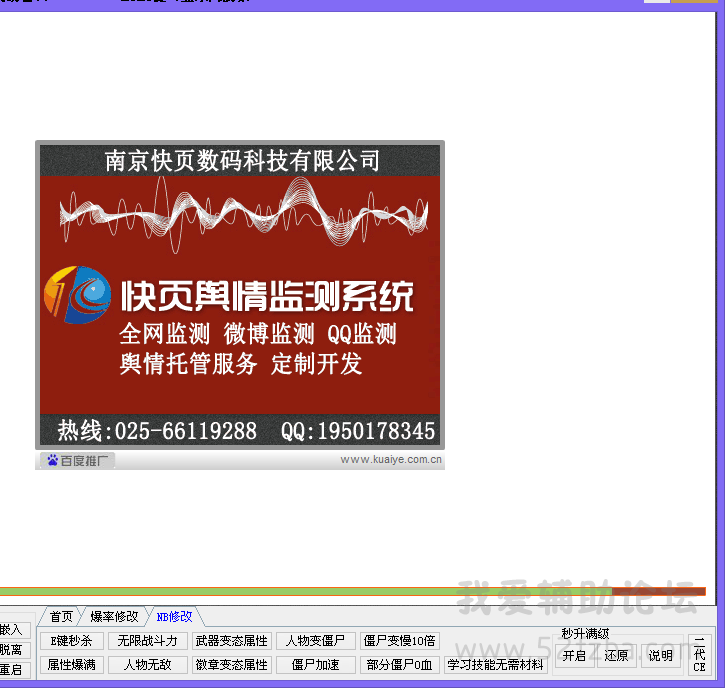Image resolution: width=725 pixels, height=688 pixels.
Task: Click the E键秒杀 button
Action: [x=71, y=641]
